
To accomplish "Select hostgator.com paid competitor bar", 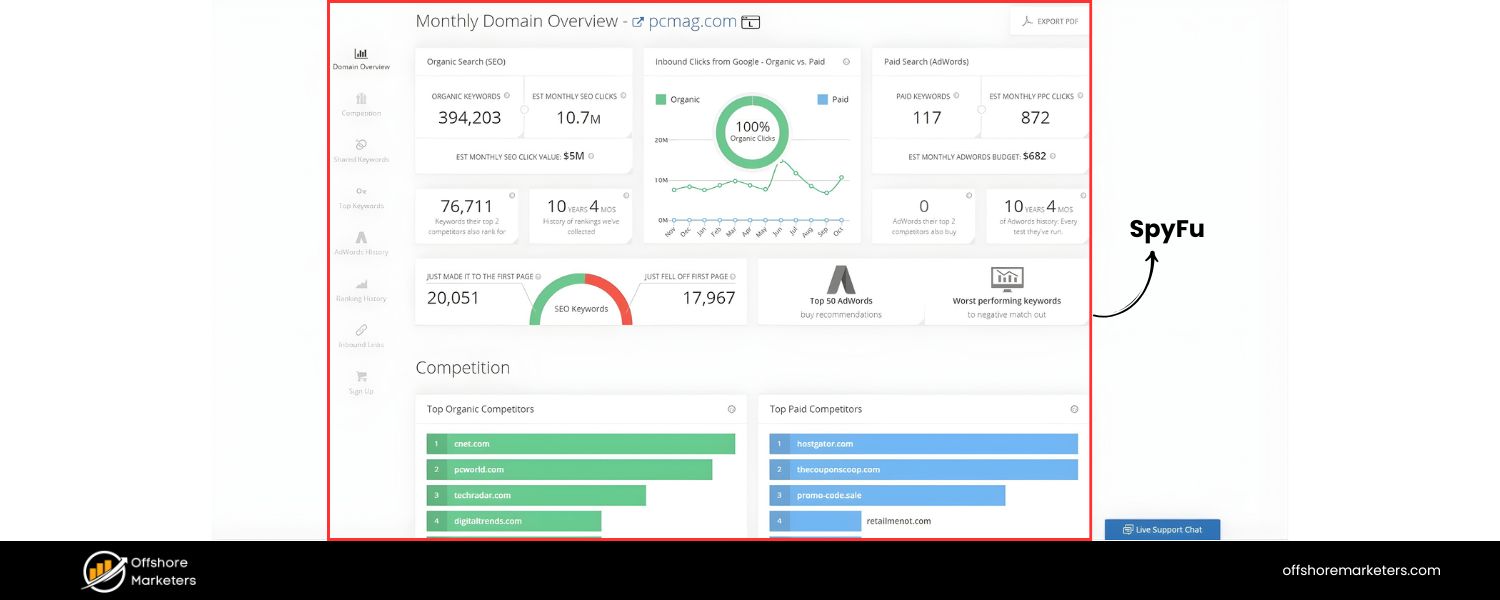I will (x=924, y=444).
